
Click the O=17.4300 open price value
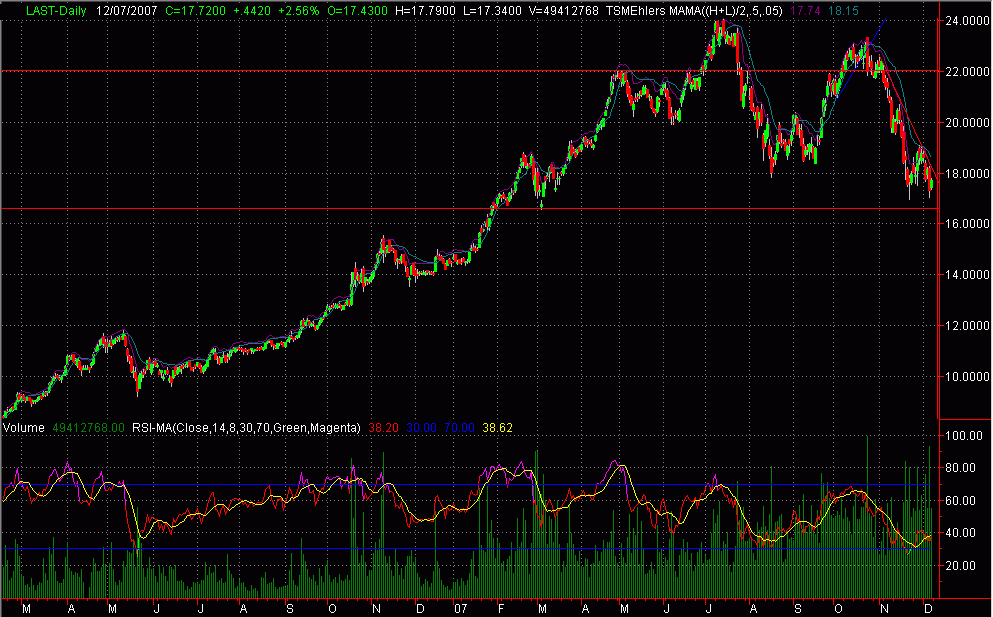point(325,8)
